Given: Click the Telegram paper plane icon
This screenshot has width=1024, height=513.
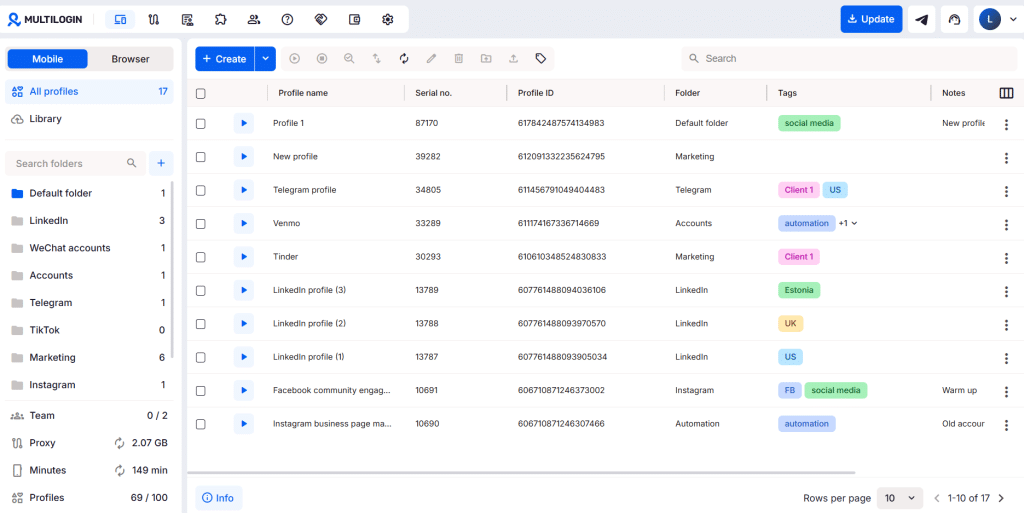Looking at the screenshot, I should coord(921,20).
